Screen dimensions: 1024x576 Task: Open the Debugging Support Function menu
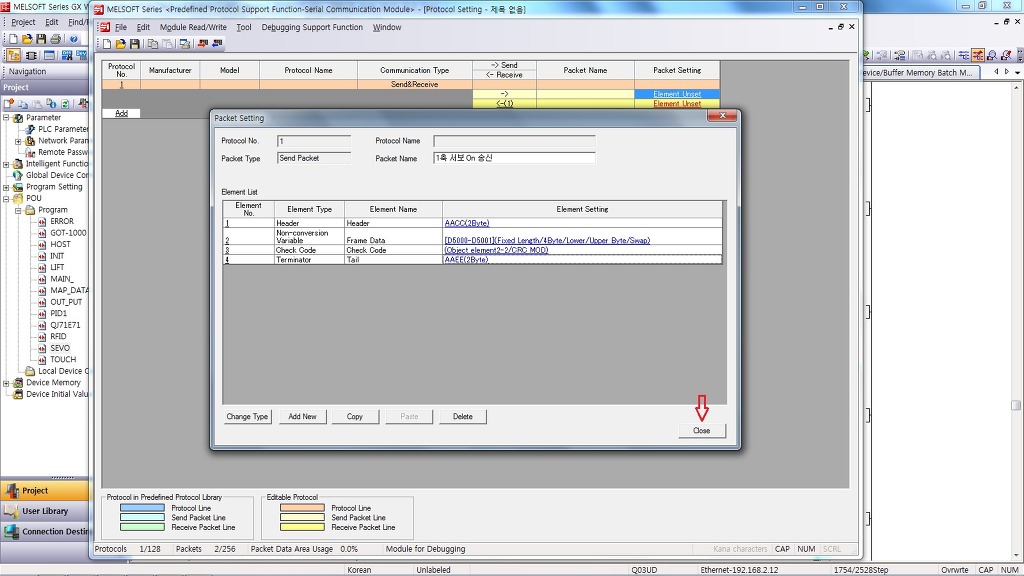click(x=312, y=27)
